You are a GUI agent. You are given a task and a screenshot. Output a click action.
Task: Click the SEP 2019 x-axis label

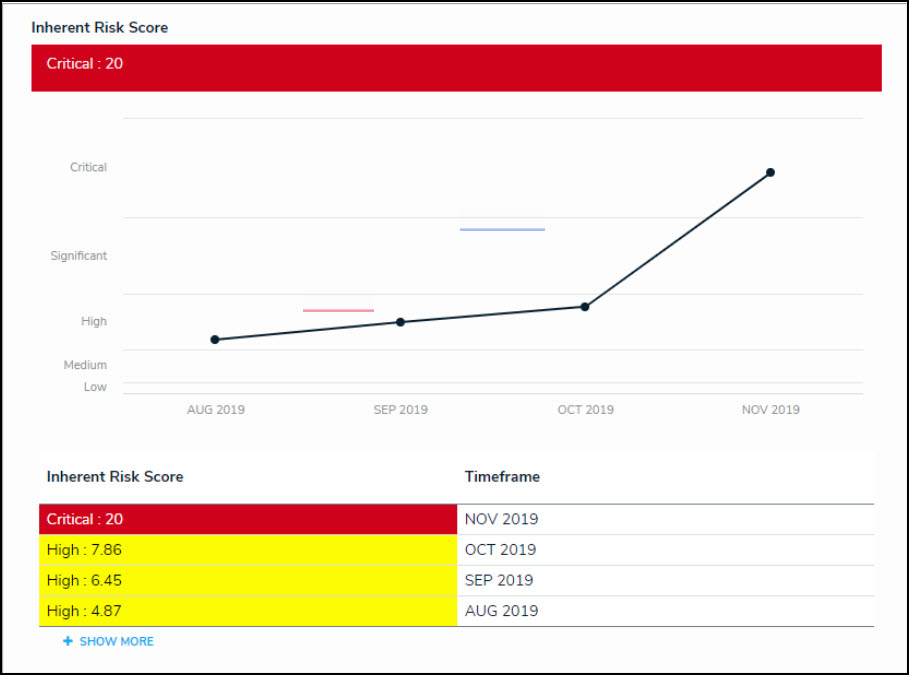[x=401, y=410]
